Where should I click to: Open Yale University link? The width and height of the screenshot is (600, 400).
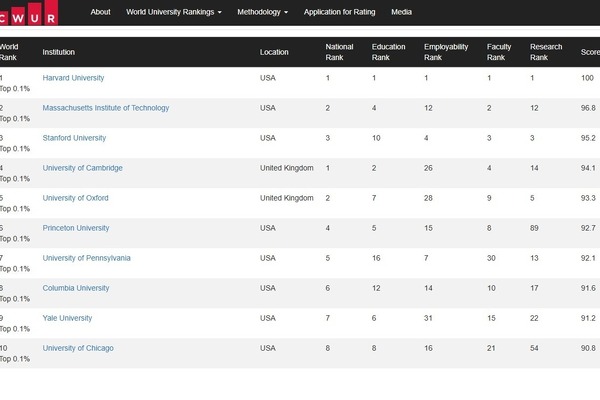click(x=67, y=318)
